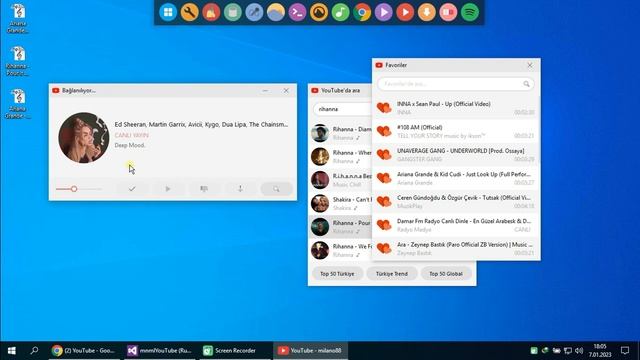Select the Rihanna - Pour search result
Image resolution: width=640 pixels, height=360 pixels.
pyautogui.click(x=340, y=227)
